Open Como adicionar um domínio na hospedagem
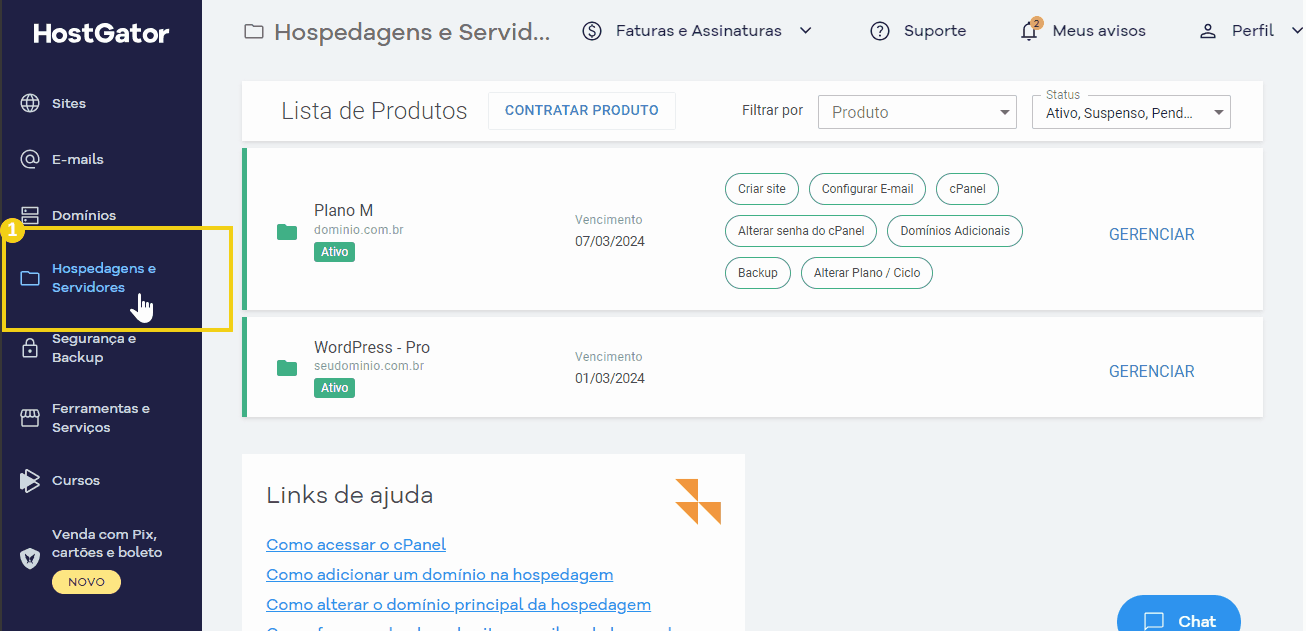 (x=440, y=575)
